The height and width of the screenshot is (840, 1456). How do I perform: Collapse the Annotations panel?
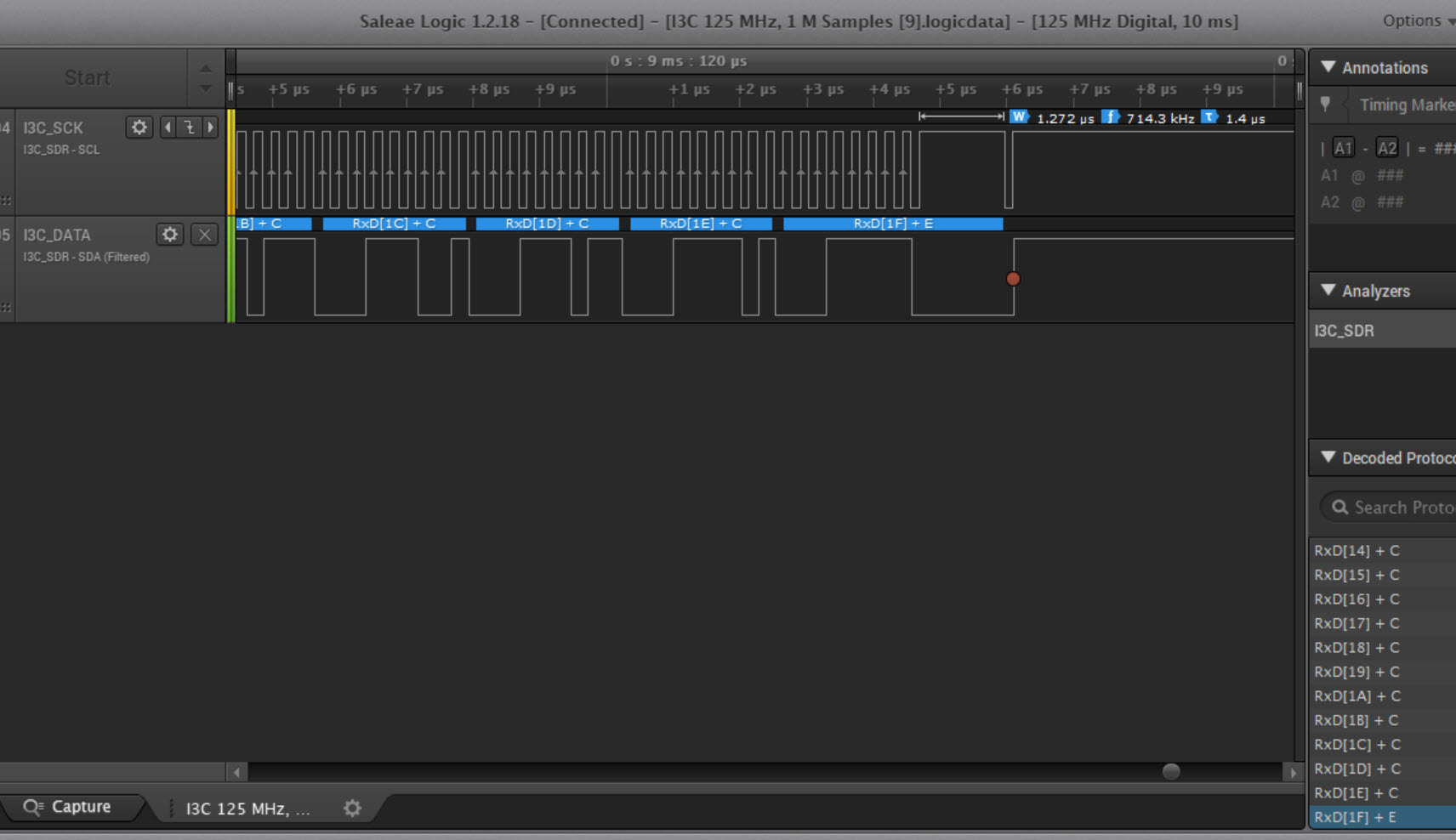[x=1329, y=67]
